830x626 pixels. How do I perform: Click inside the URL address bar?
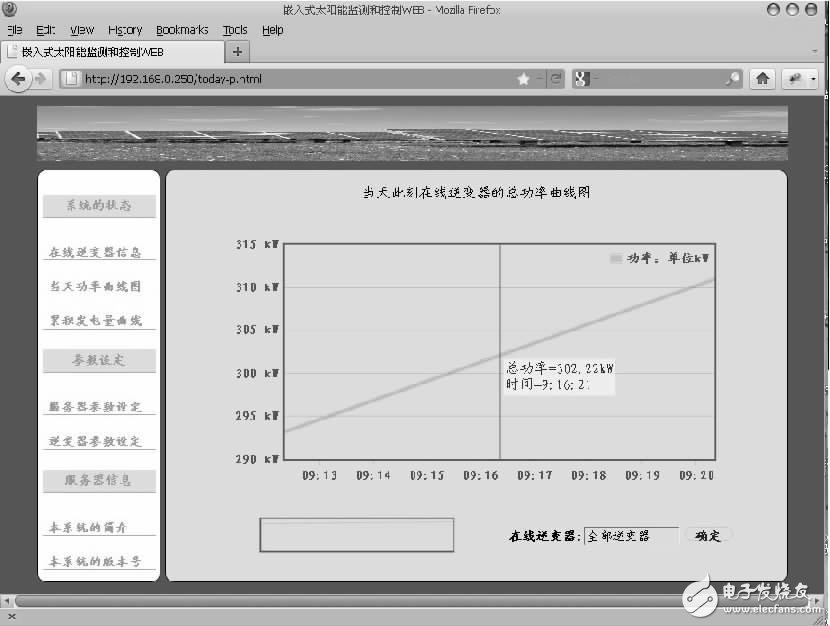[x=300, y=78]
